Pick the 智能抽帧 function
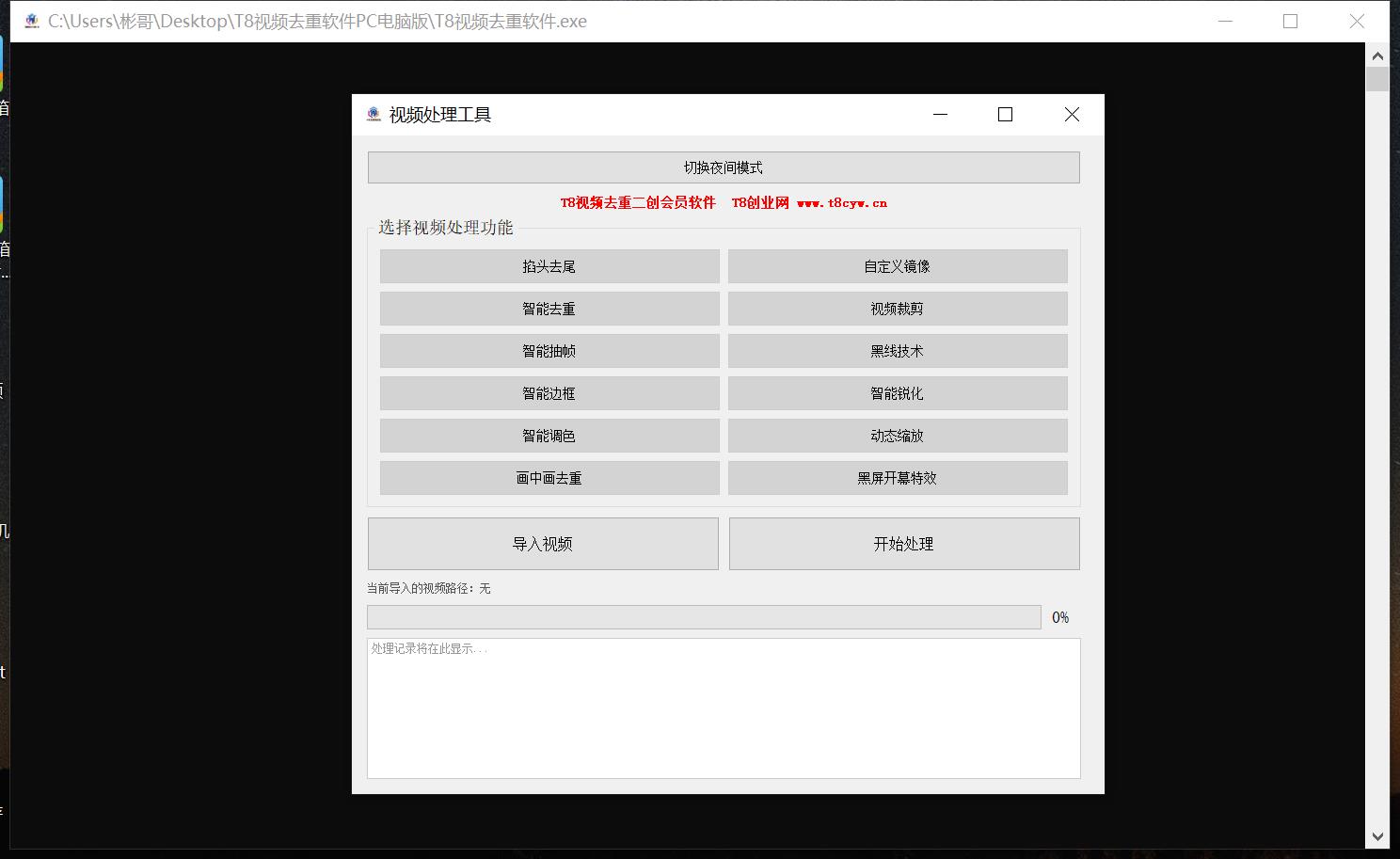Screen dimensions: 1400x859 click(549, 351)
